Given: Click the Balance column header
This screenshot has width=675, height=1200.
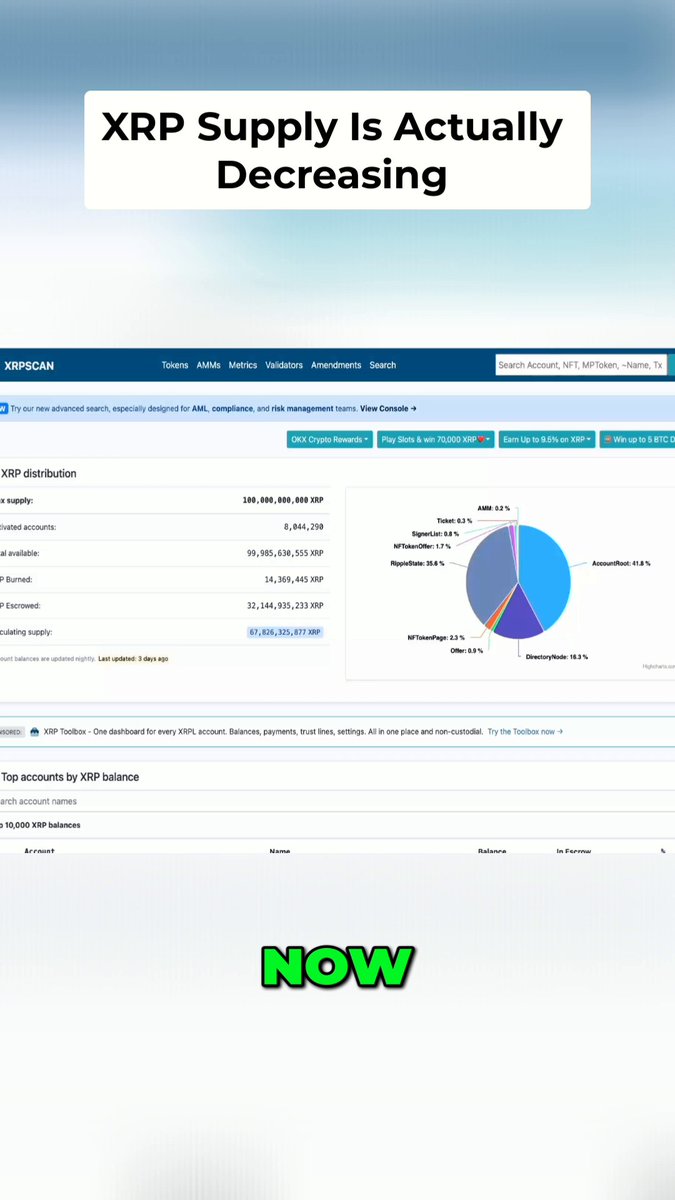Looking at the screenshot, I should pos(492,852).
